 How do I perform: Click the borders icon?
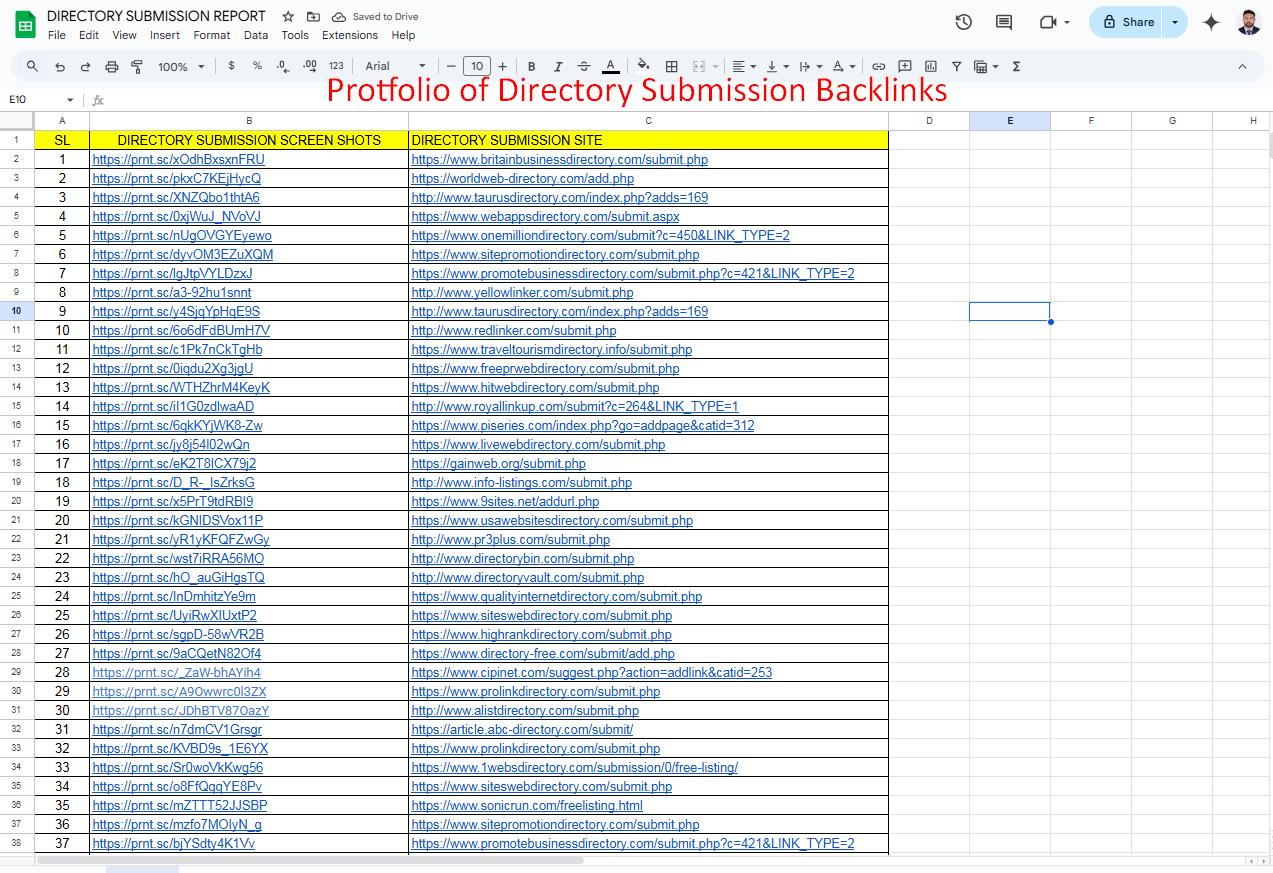(x=672, y=67)
